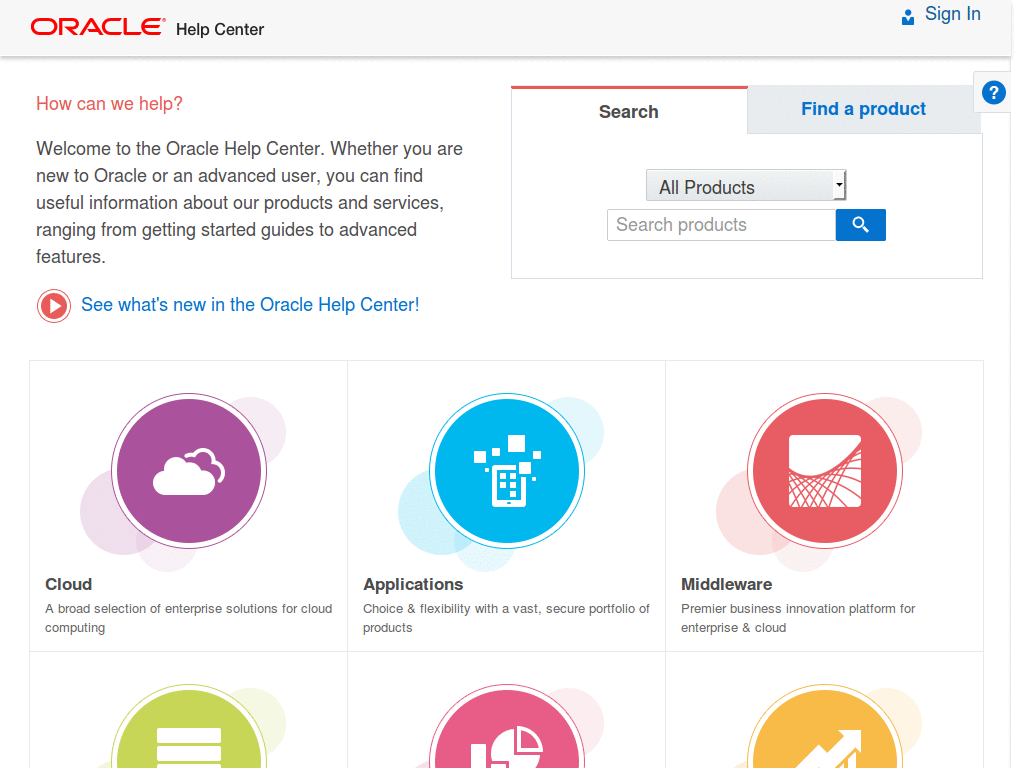Click the Middleware description about business innovation platform
The image size is (1024, 768).
(x=798, y=618)
